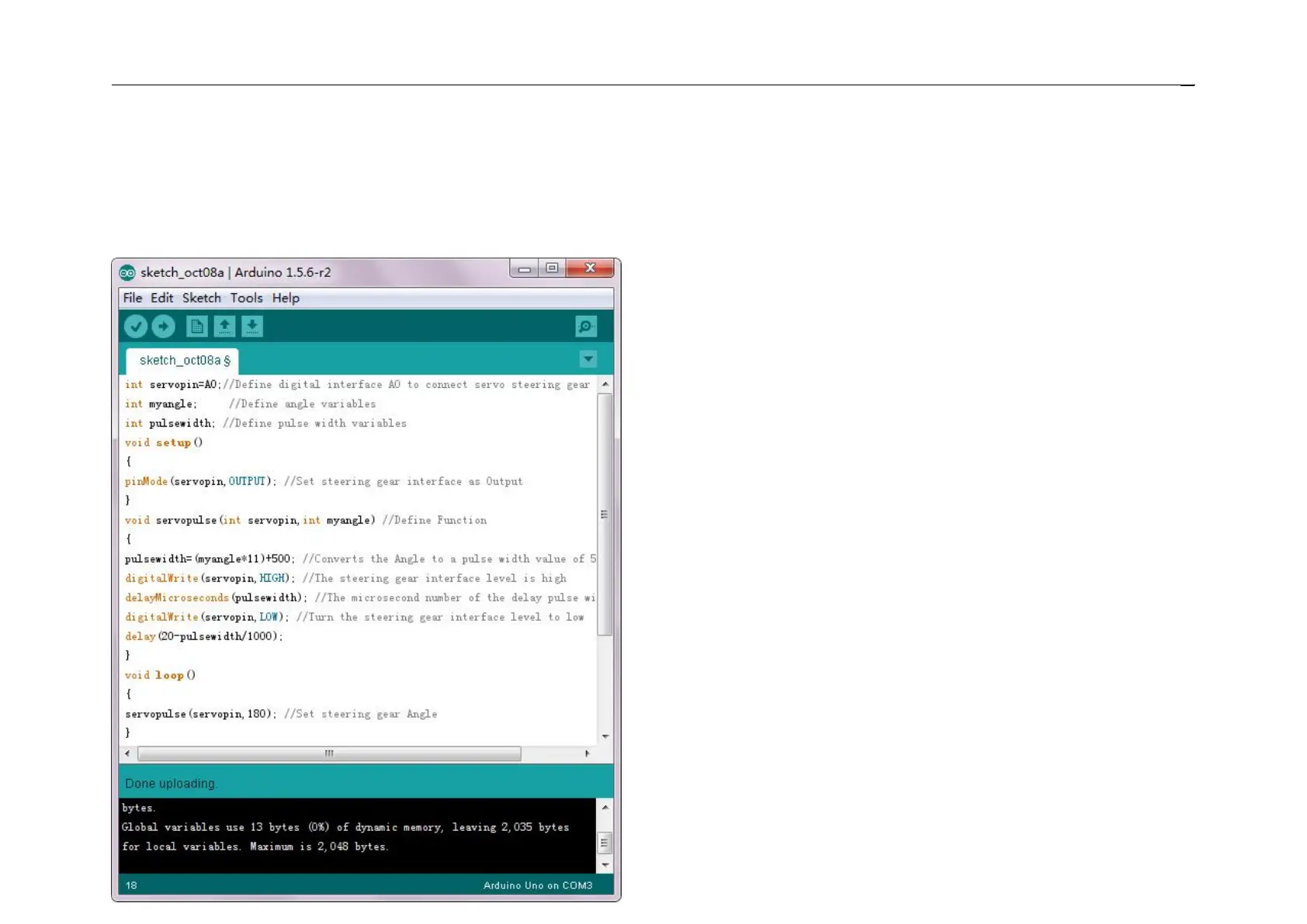
Task: Click the Arduino logo in title bar
Action: tap(127, 272)
